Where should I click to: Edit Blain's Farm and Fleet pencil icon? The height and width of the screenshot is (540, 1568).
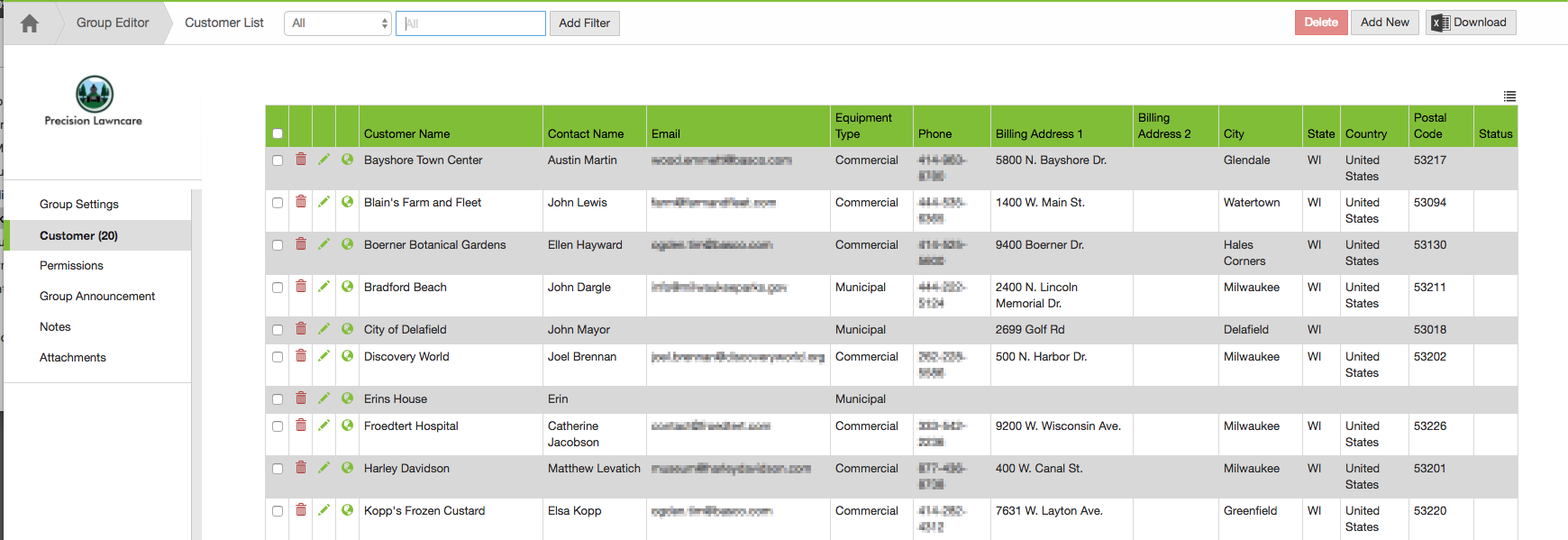click(324, 202)
